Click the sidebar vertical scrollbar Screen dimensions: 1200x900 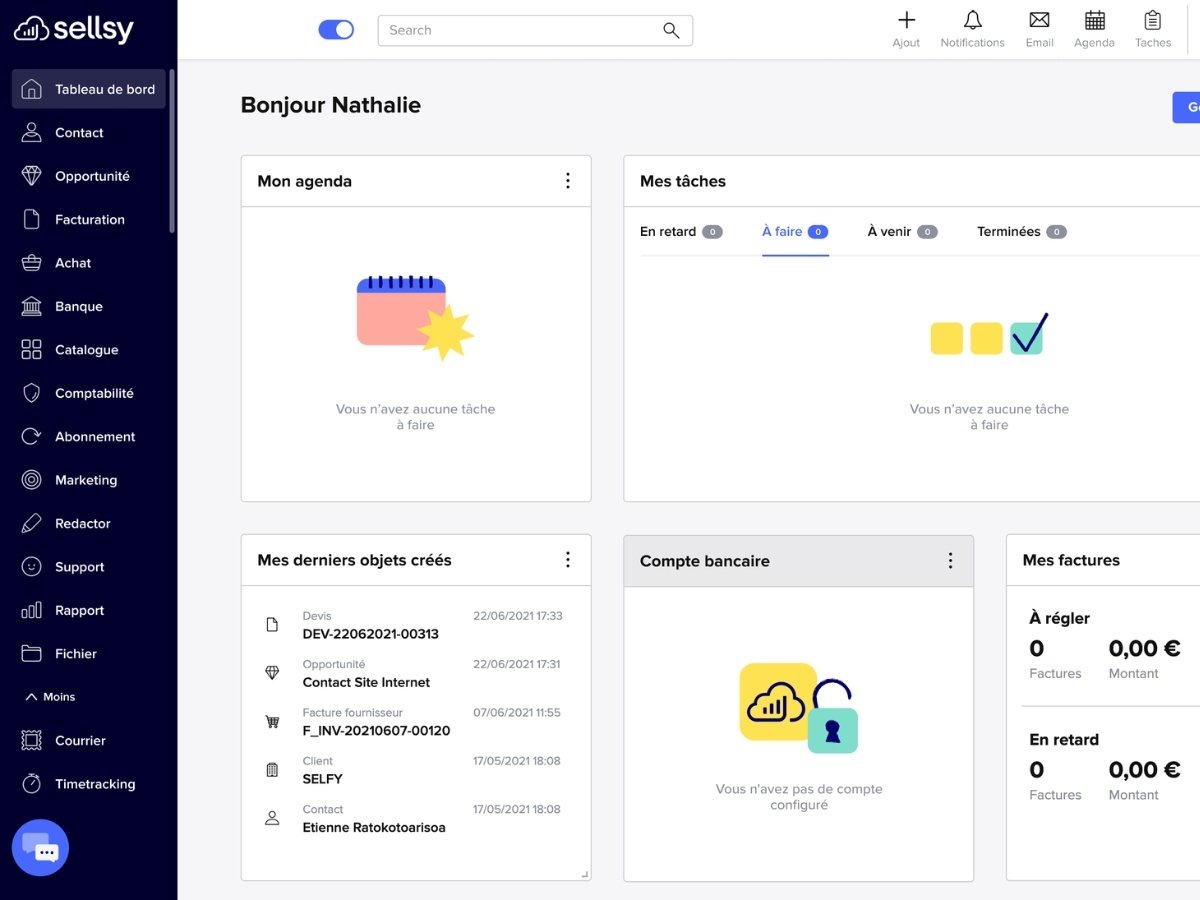click(x=172, y=152)
